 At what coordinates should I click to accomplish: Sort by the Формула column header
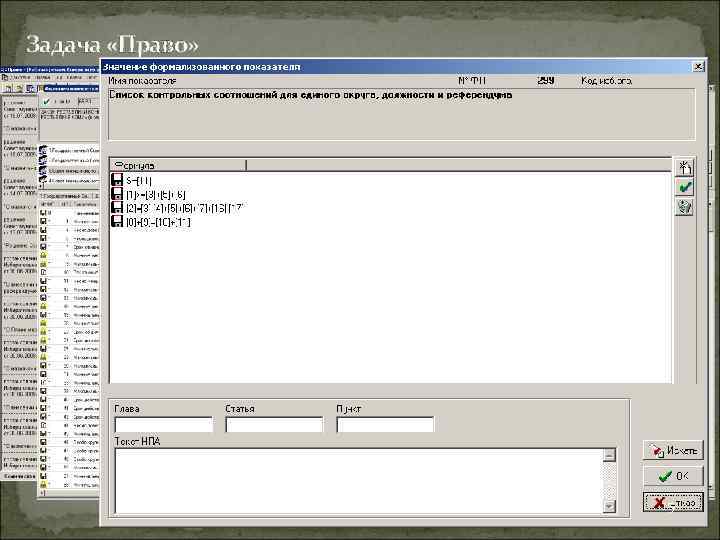pos(178,165)
